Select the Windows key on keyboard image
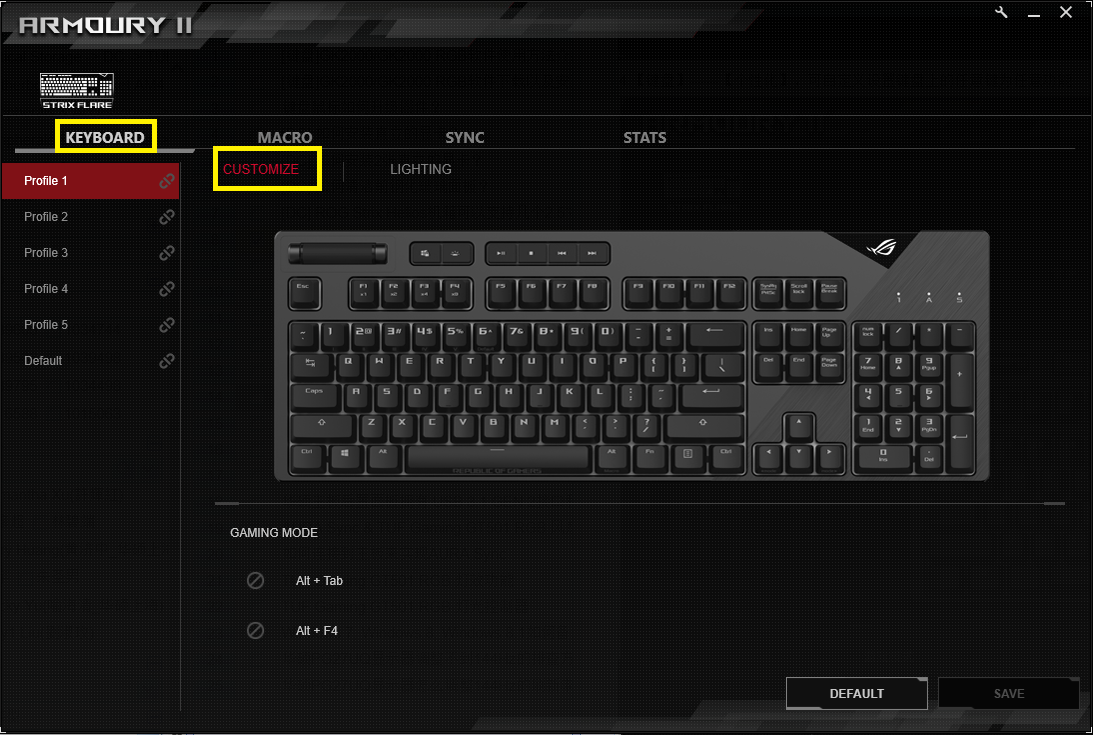This screenshot has width=1093, height=735. coord(344,459)
